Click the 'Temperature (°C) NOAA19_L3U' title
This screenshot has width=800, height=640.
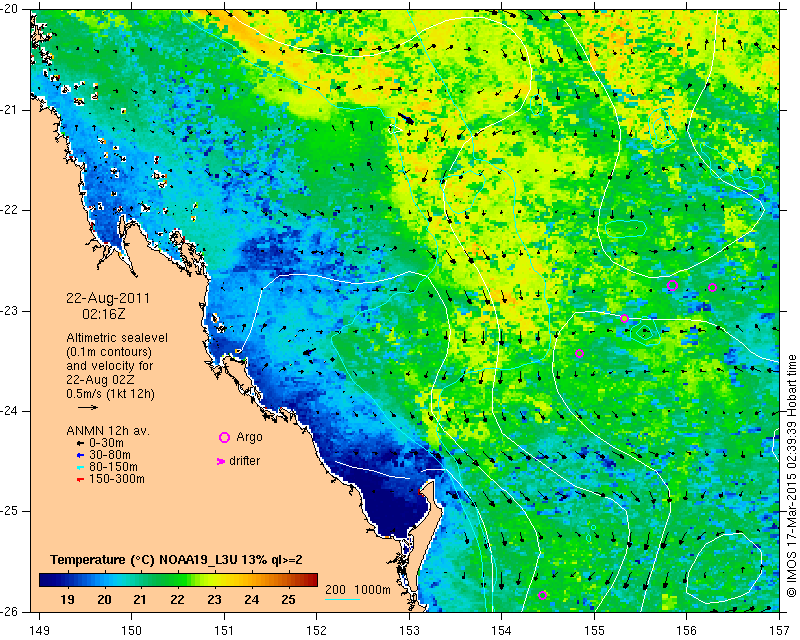click(144, 560)
